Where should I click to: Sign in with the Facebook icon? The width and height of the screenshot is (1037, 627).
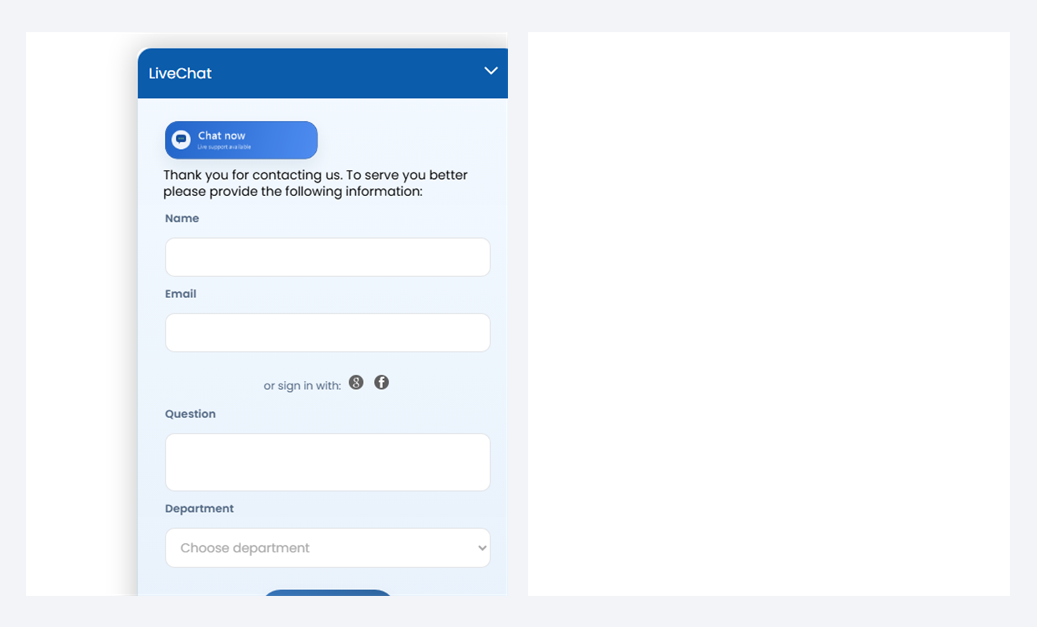381,383
